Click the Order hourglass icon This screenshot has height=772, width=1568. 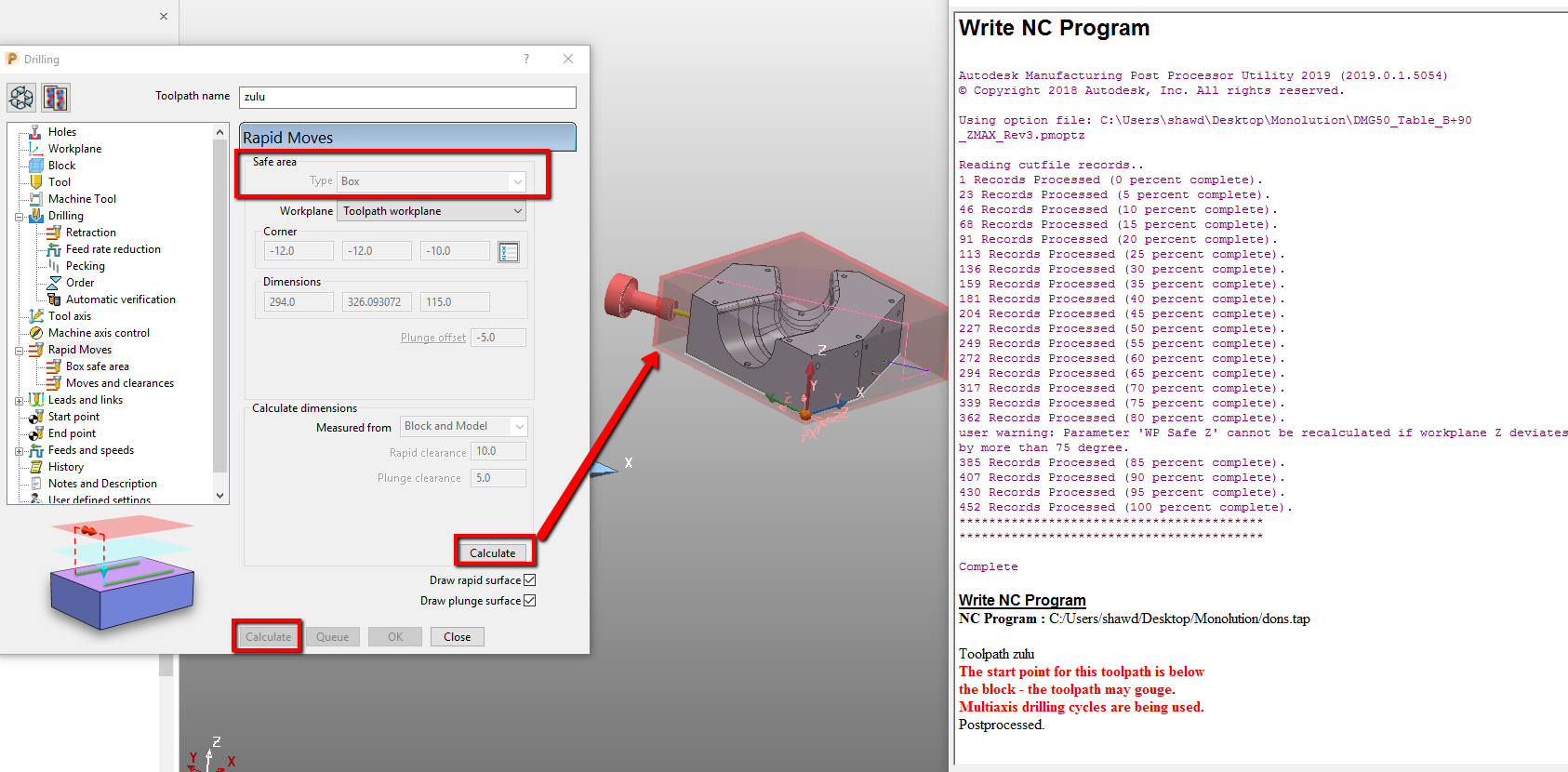click(x=54, y=283)
